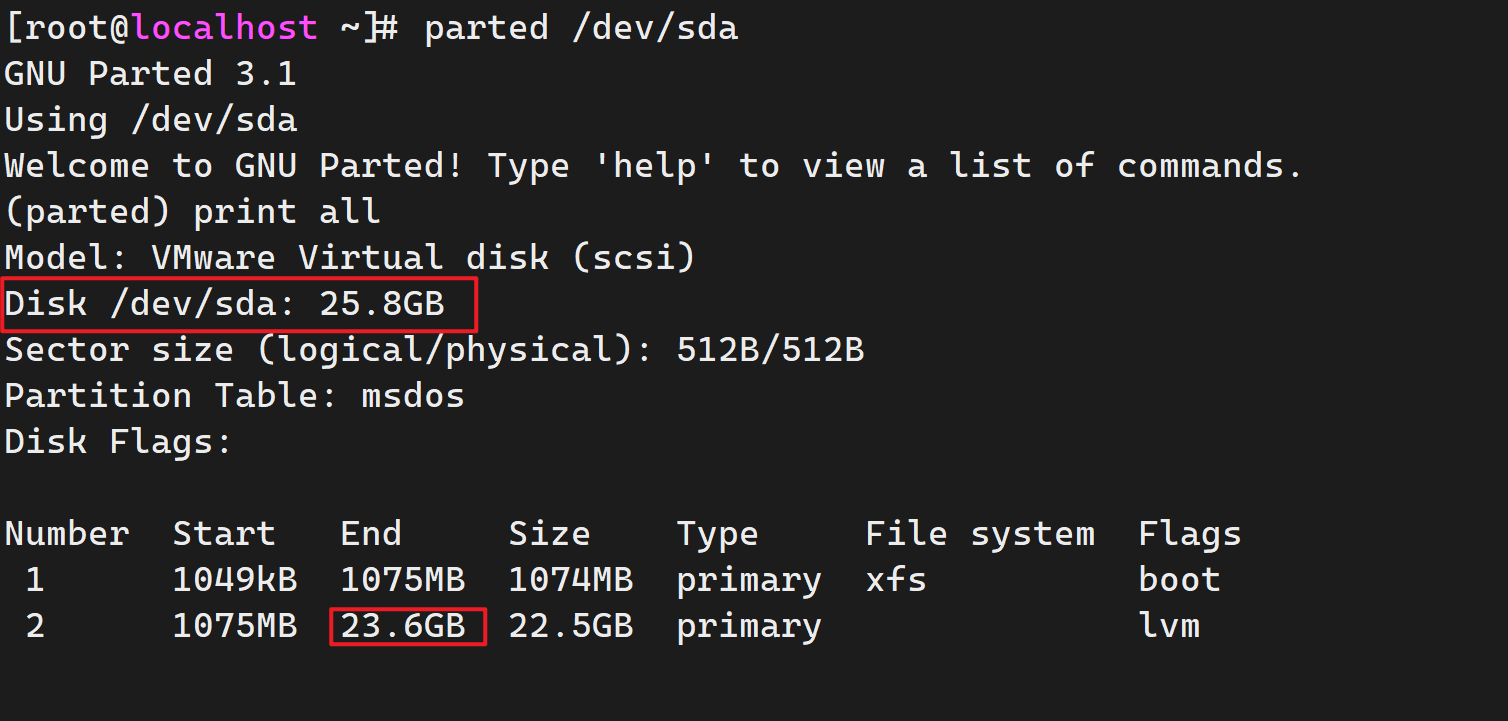Image resolution: width=1508 pixels, height=721 pixels.
Task: Click the highlighted 'Disk /dev/sda: 25.8GB' line
Action: click(x=224, y=304)
